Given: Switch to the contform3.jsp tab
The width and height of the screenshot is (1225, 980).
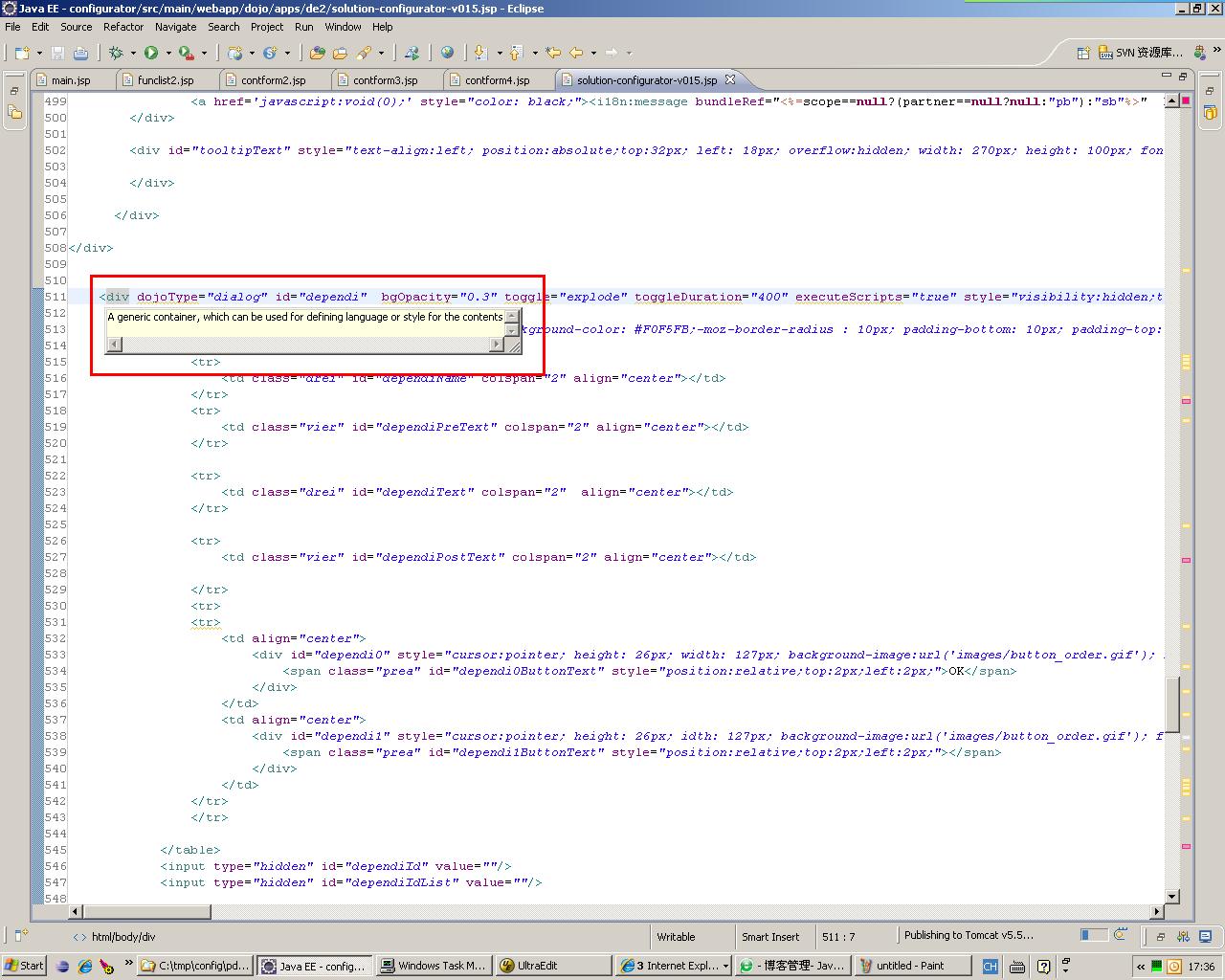Looking at the screenshot, I should [385, 80].
